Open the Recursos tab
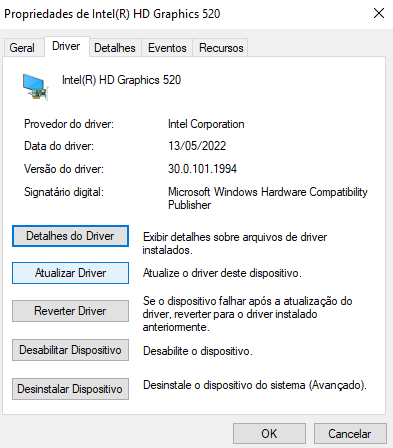393x448 pixels. click(221, 48)
